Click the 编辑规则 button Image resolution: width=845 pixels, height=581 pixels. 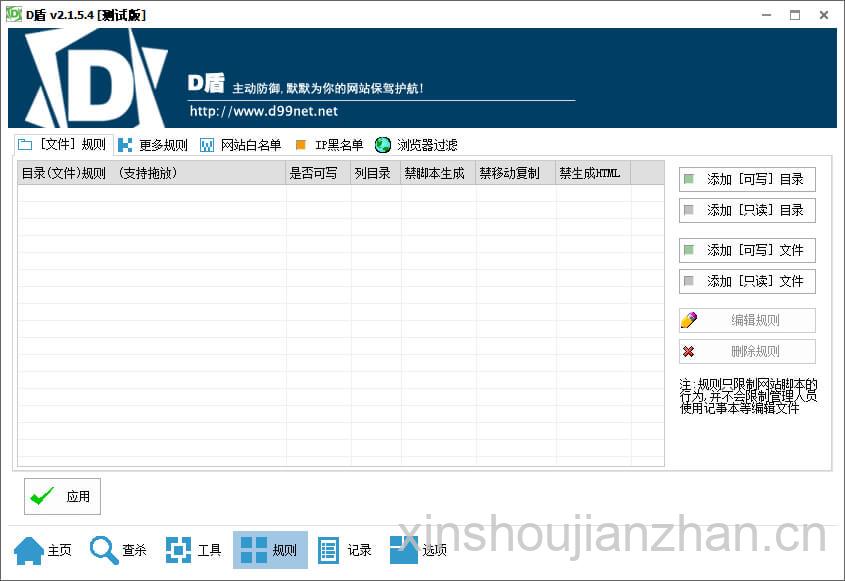click(747, 321)
